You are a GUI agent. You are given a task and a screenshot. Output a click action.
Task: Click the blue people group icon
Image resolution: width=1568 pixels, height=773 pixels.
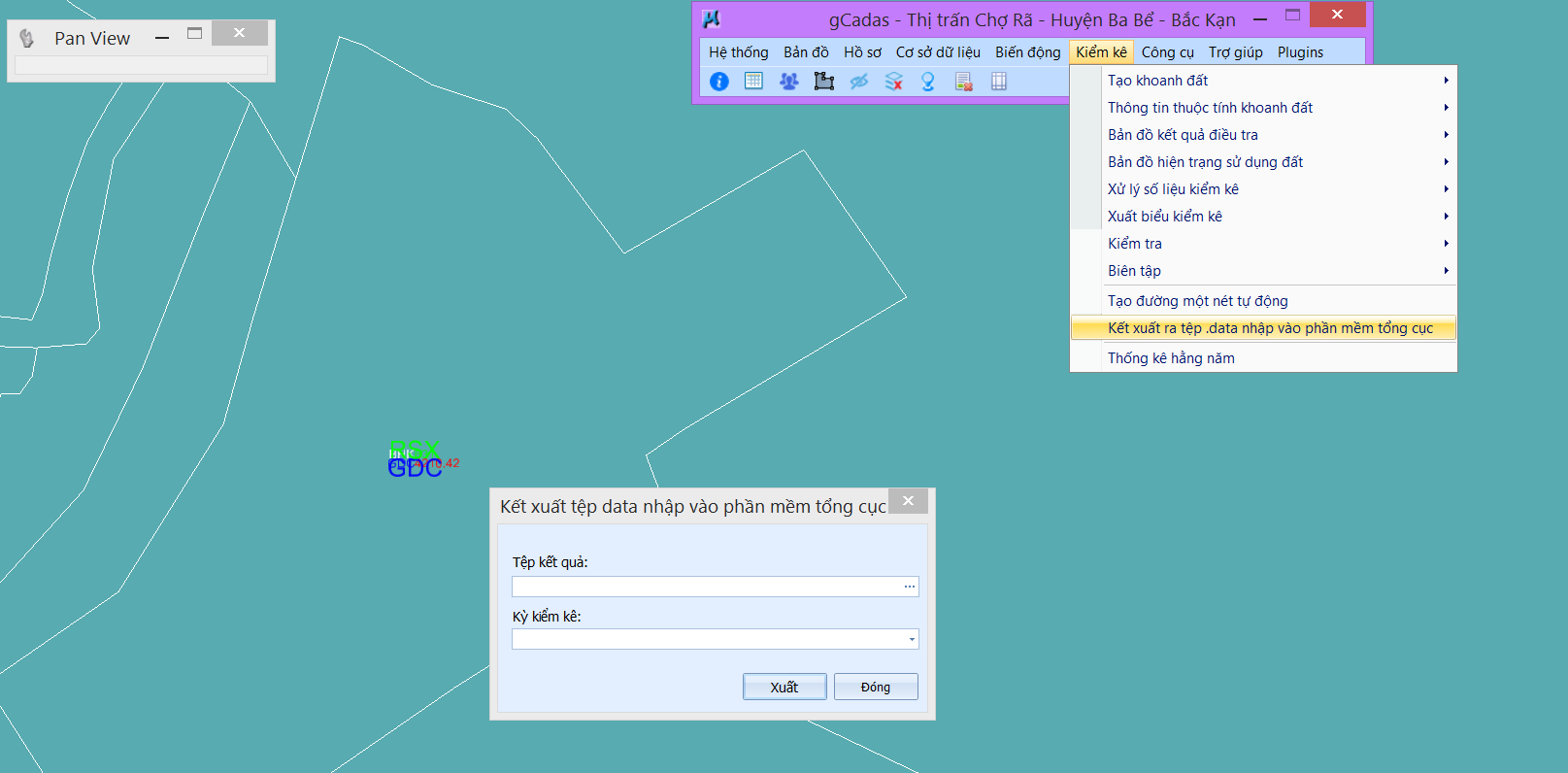click(788, 82)
